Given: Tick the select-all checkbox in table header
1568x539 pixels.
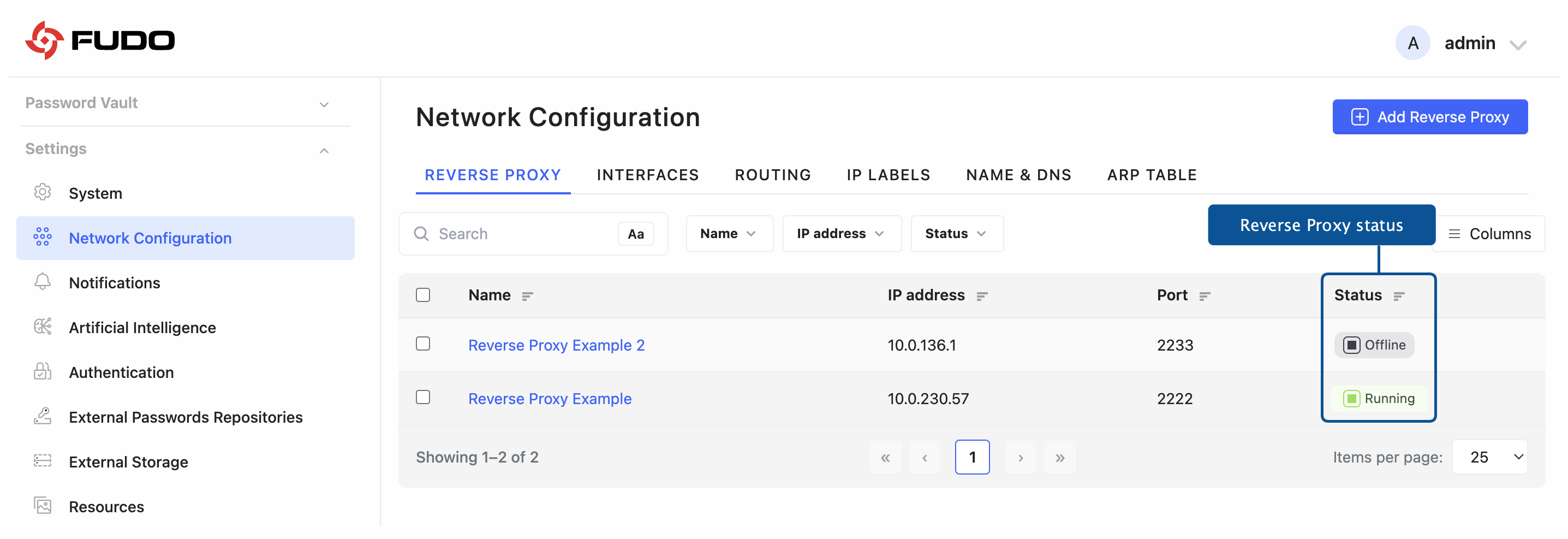Looking at the screenshot, I should [x=422, y=295].
